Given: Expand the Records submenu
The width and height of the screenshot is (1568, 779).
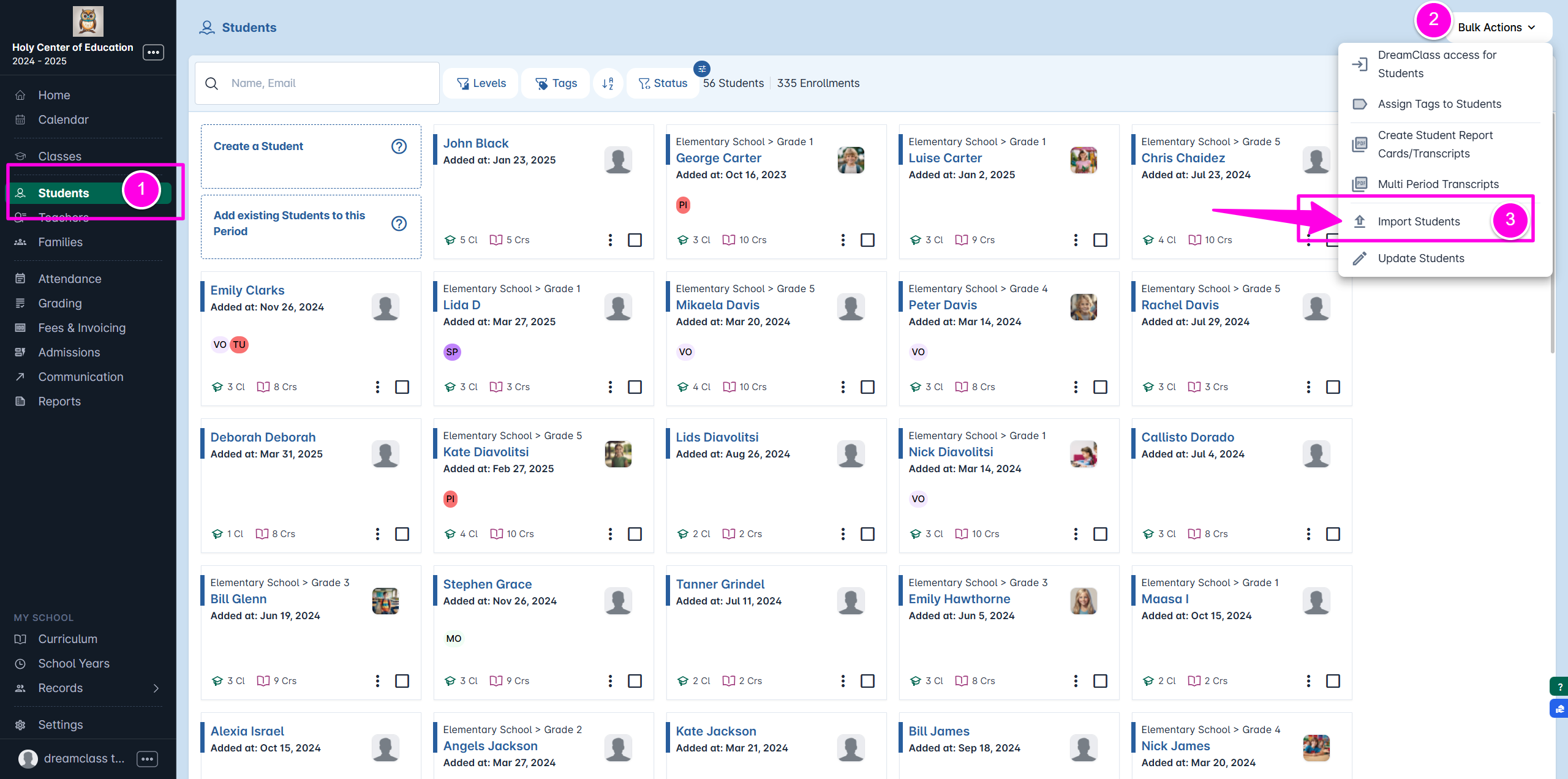Looking at the screenshot, I should (156, 688).
